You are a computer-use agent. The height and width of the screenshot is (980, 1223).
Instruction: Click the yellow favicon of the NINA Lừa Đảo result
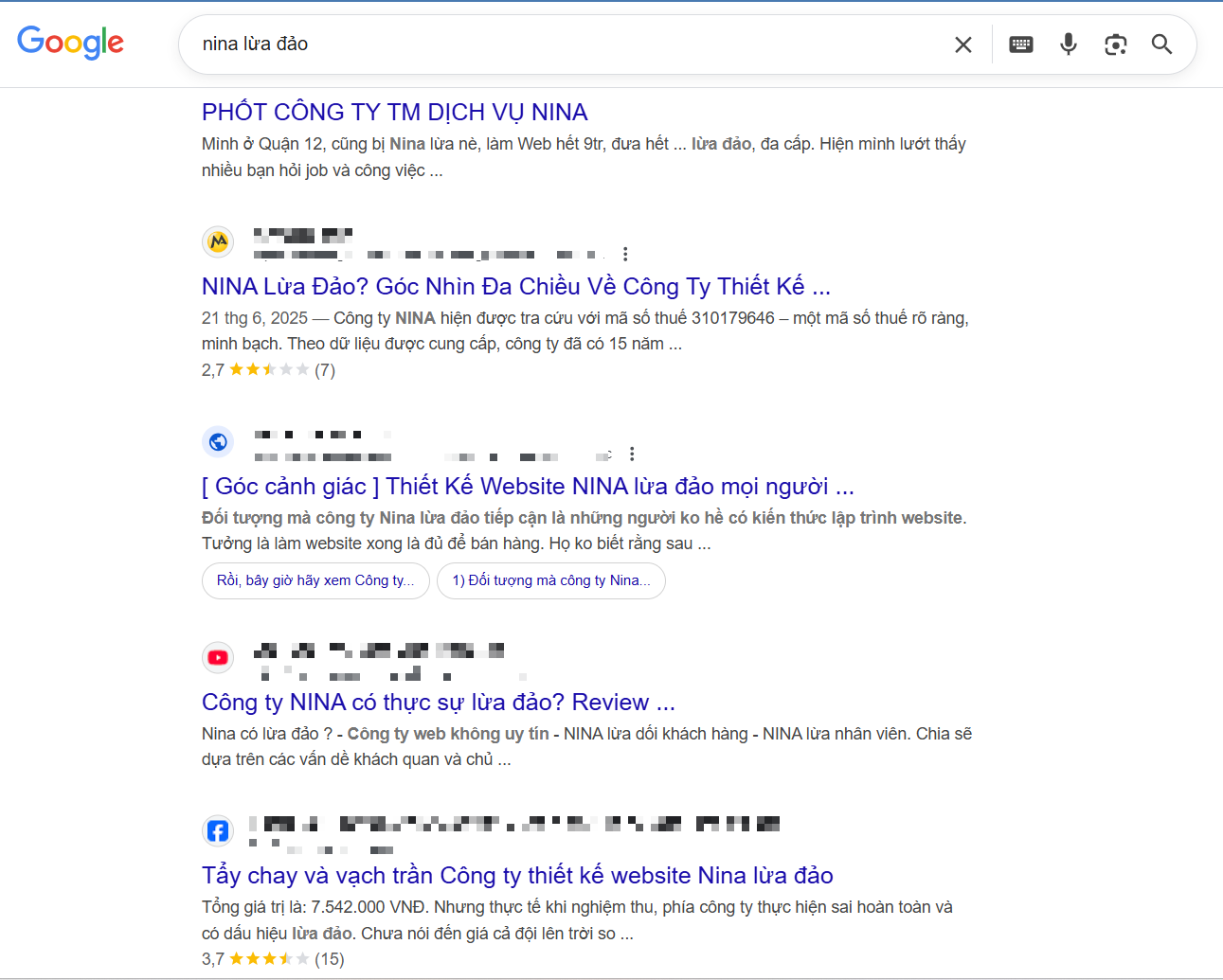click(218, 241)
